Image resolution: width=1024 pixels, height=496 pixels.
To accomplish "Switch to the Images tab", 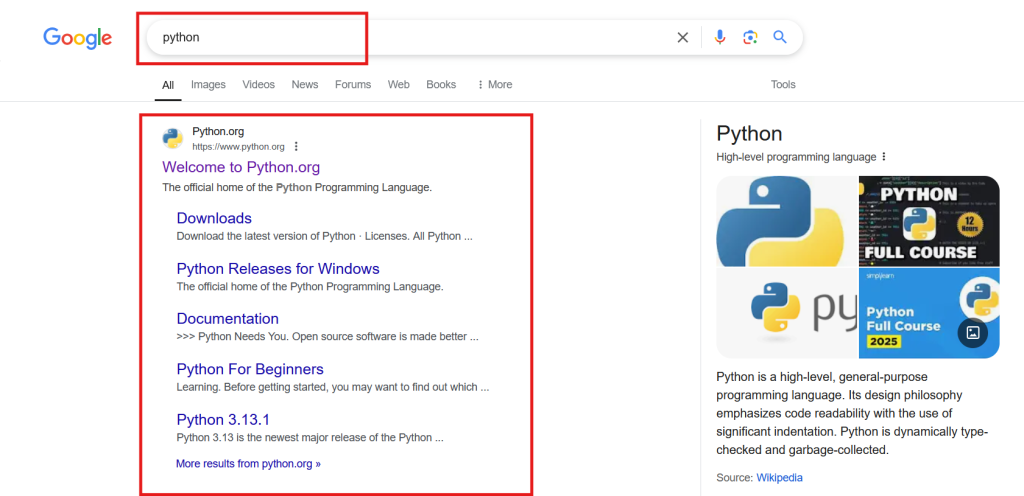I will pyautogui.click(x=208, y=85).
